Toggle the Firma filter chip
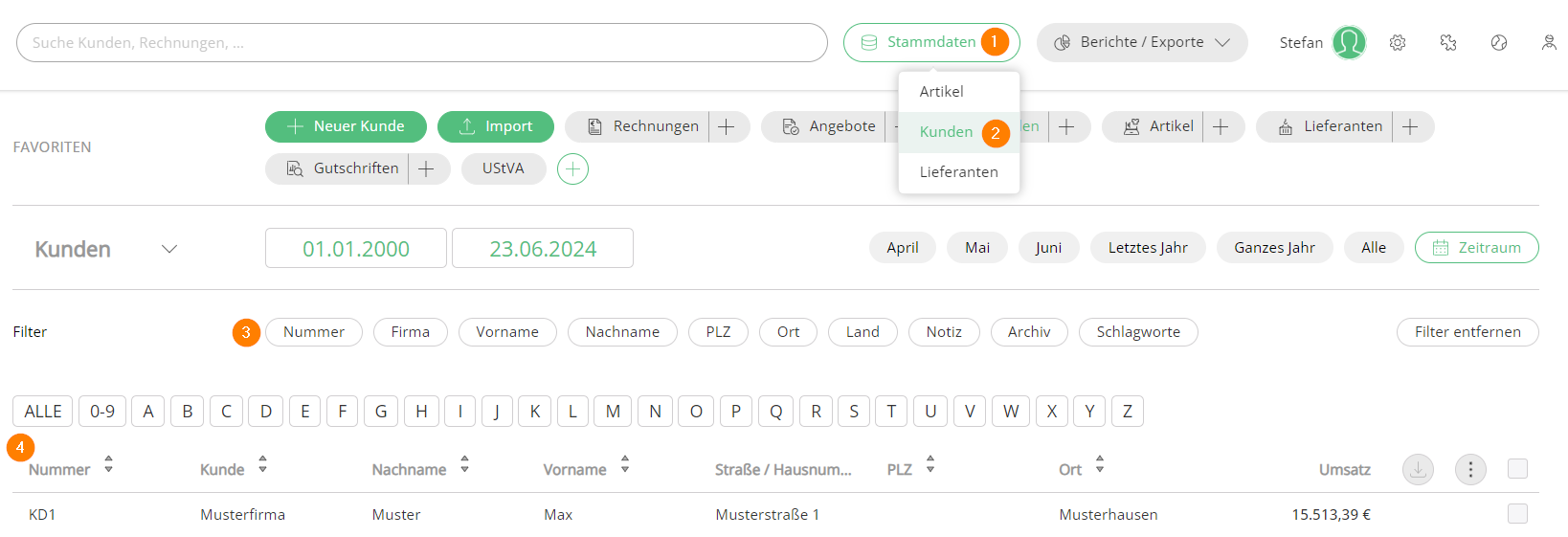This screenshot has height=537, width=1568. 411,332
